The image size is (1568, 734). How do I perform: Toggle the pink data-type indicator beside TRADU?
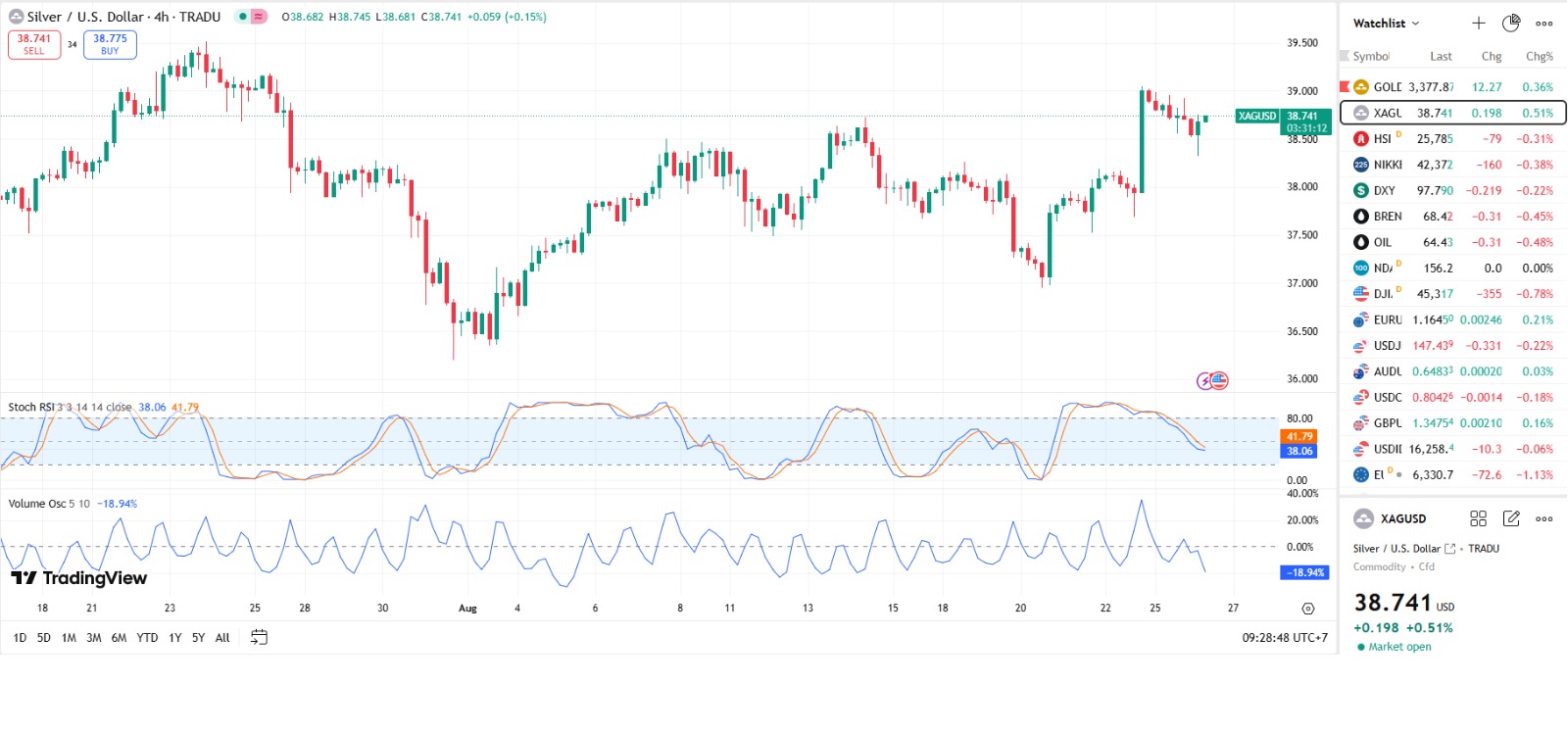tap(259, 17)
